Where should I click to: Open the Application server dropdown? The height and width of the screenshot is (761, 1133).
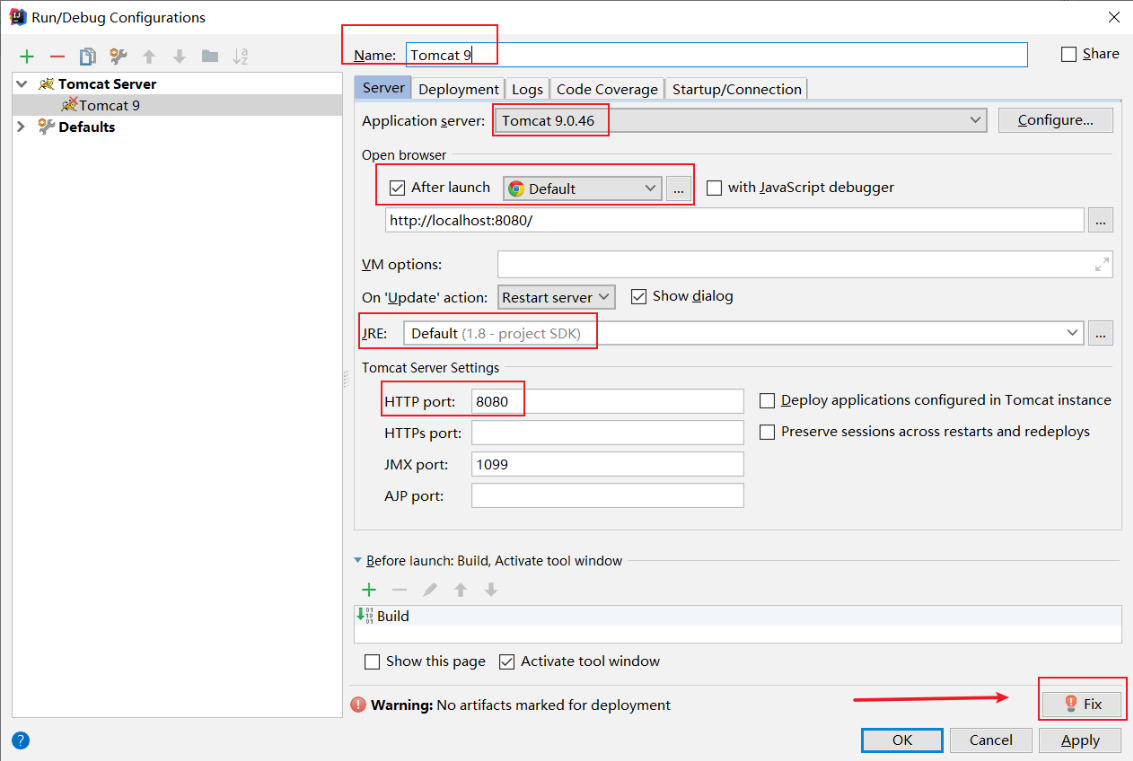point(741,120)
